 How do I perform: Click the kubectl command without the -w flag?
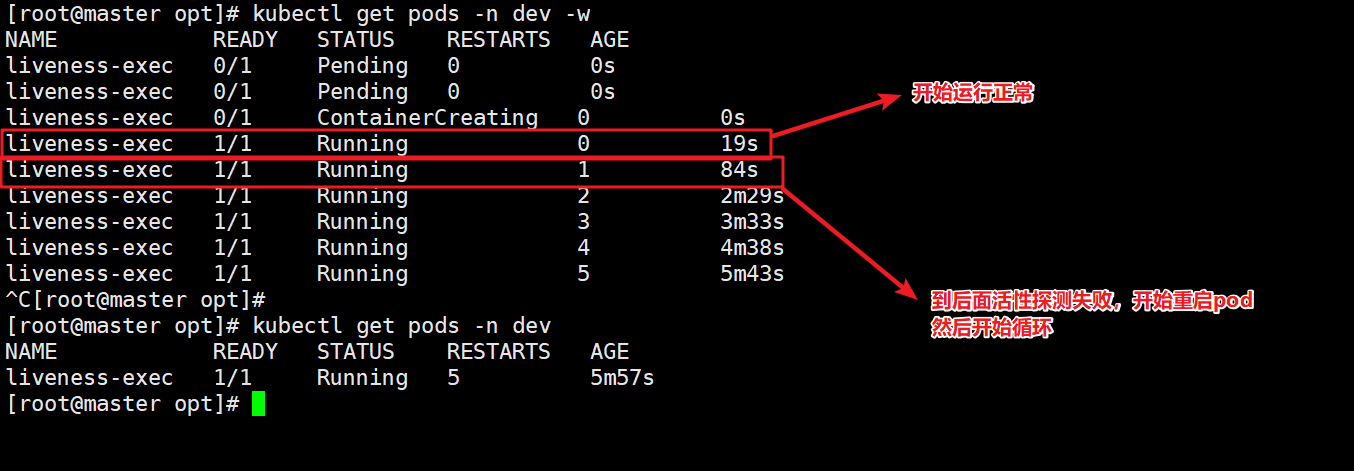[402, 326]
